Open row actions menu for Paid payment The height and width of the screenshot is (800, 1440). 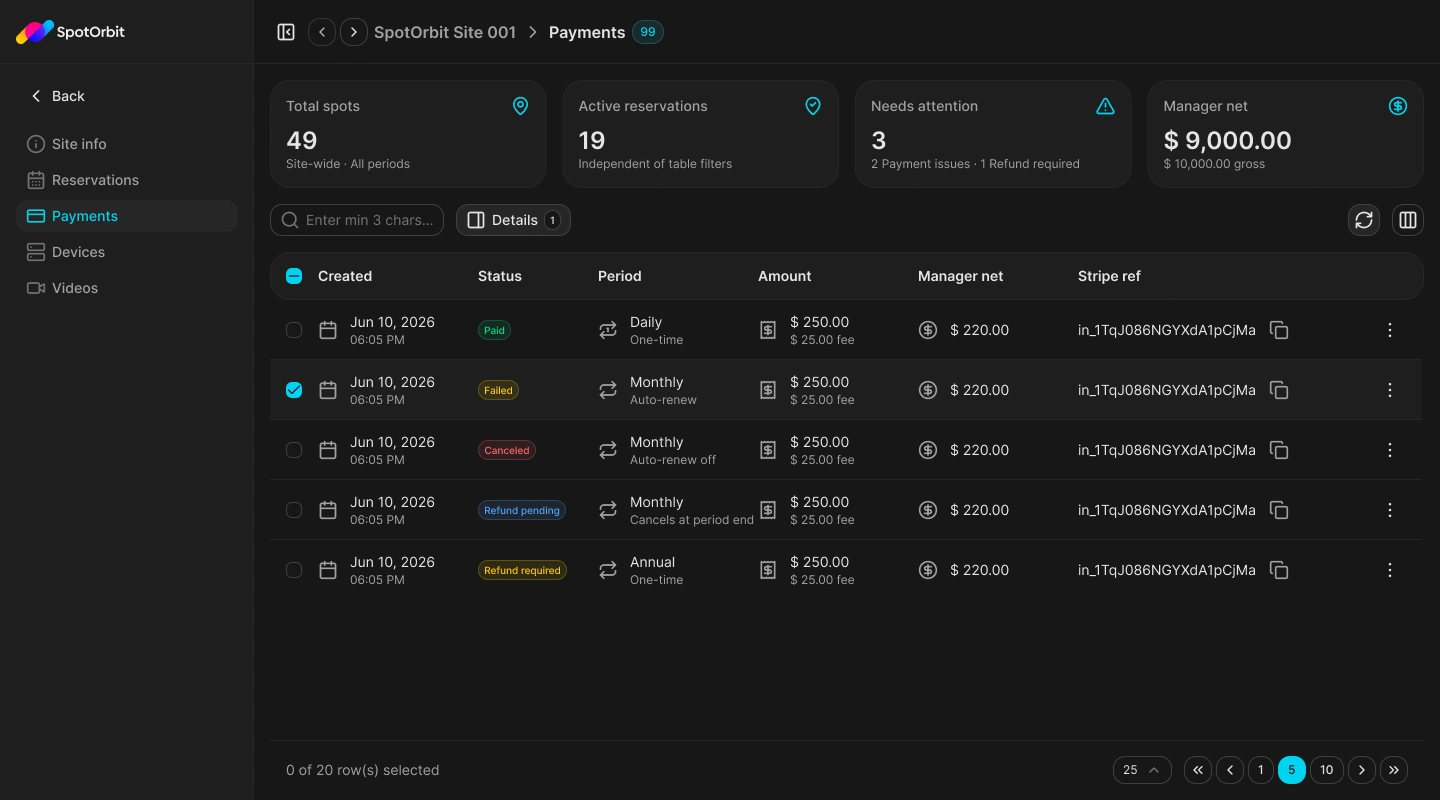(1390, 330)
